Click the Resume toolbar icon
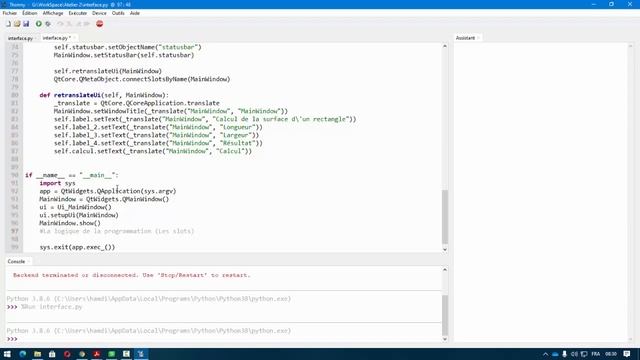This screenshot has width=640, height=360. tap(87, 24)
